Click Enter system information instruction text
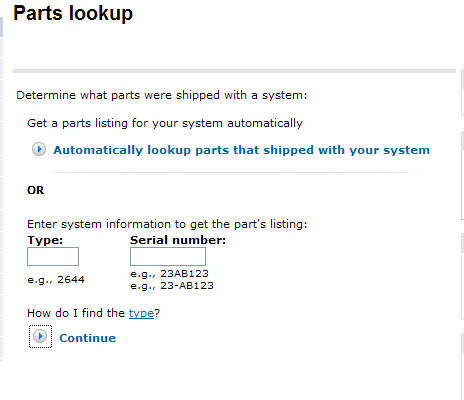464x400 pixels. pos(167,224)
